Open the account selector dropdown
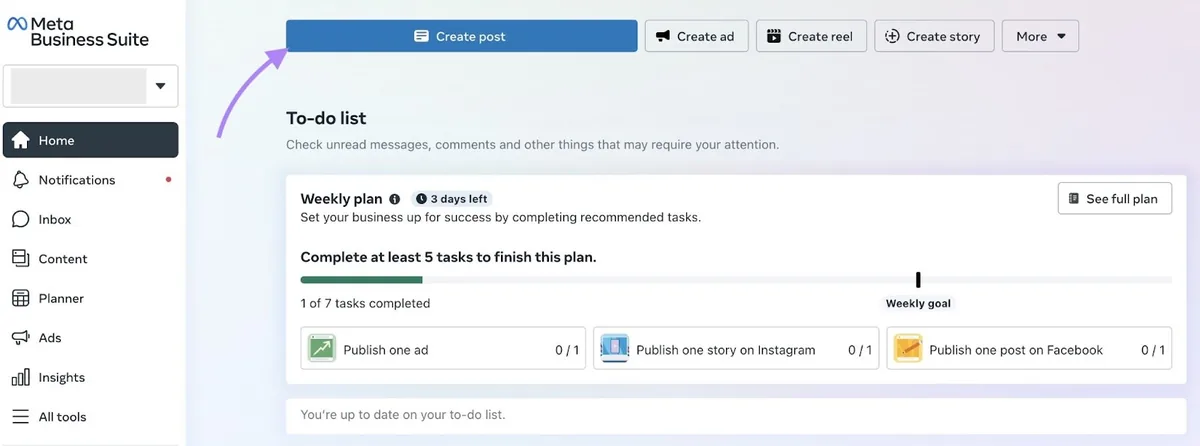1200x446 pixels. [91, 86]
